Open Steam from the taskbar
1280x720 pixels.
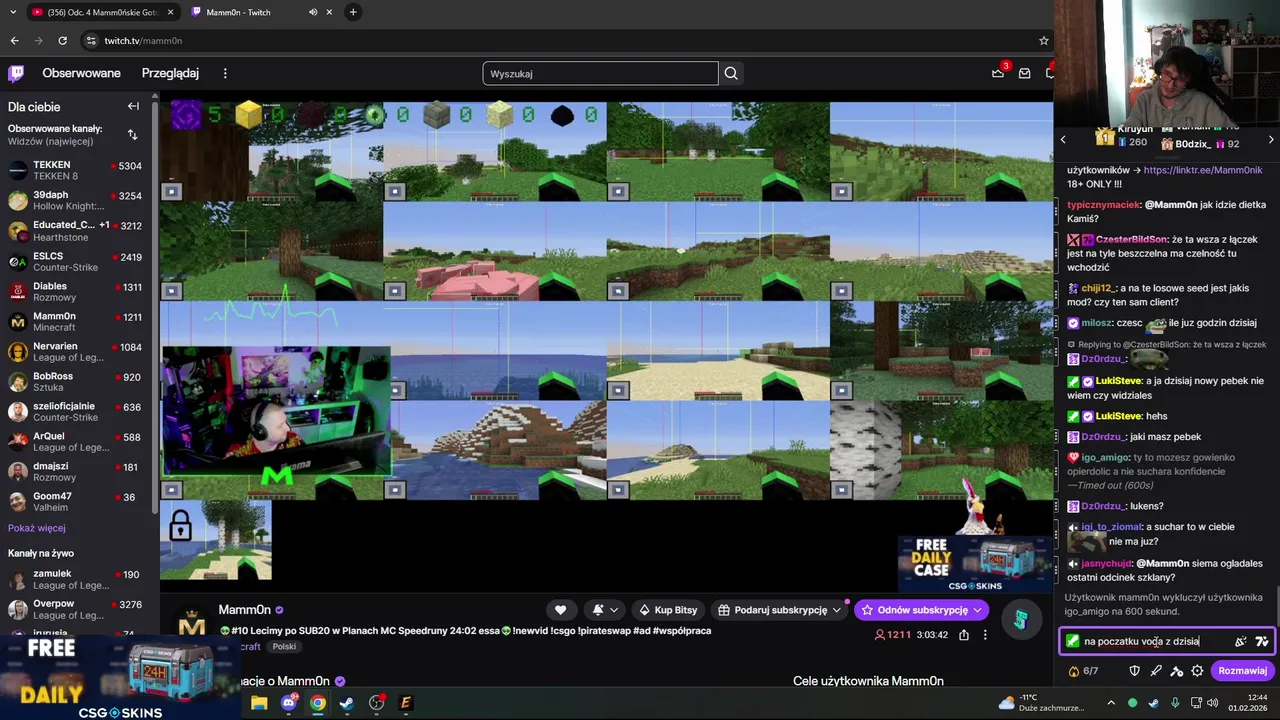click(346, 703)
